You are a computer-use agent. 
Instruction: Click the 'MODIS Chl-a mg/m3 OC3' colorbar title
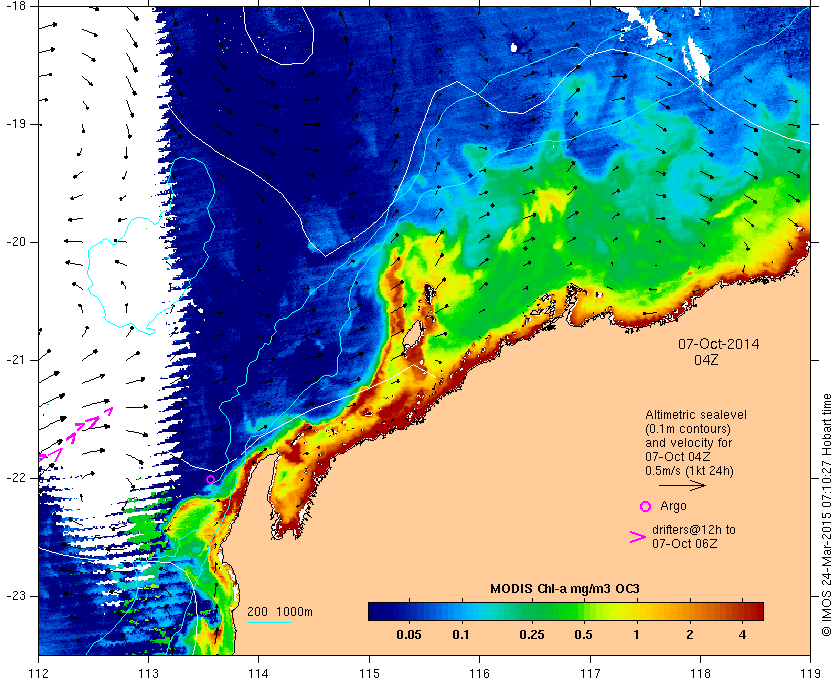click(x=565, y=589)
